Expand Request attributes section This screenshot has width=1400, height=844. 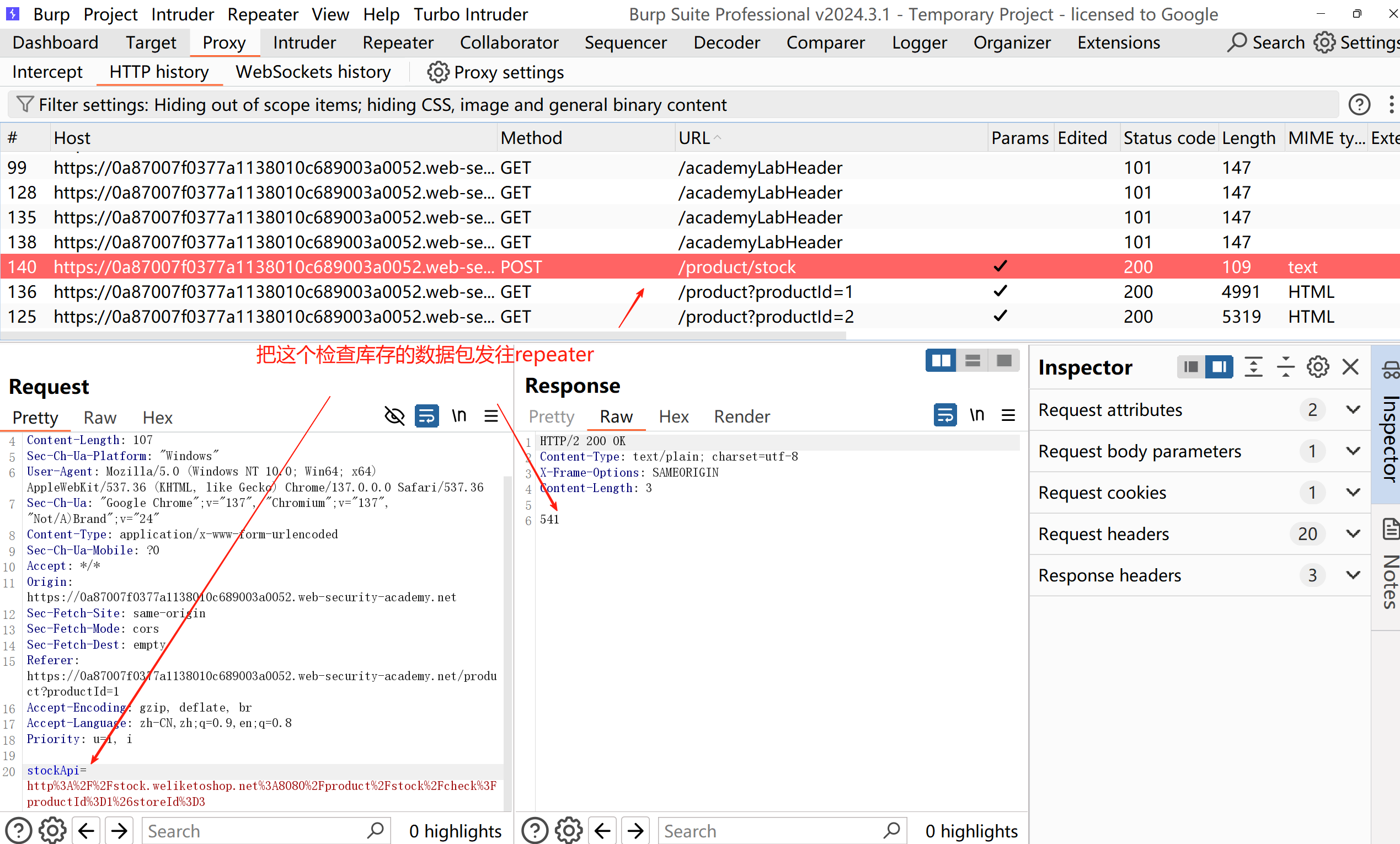tap(1353, 410)
